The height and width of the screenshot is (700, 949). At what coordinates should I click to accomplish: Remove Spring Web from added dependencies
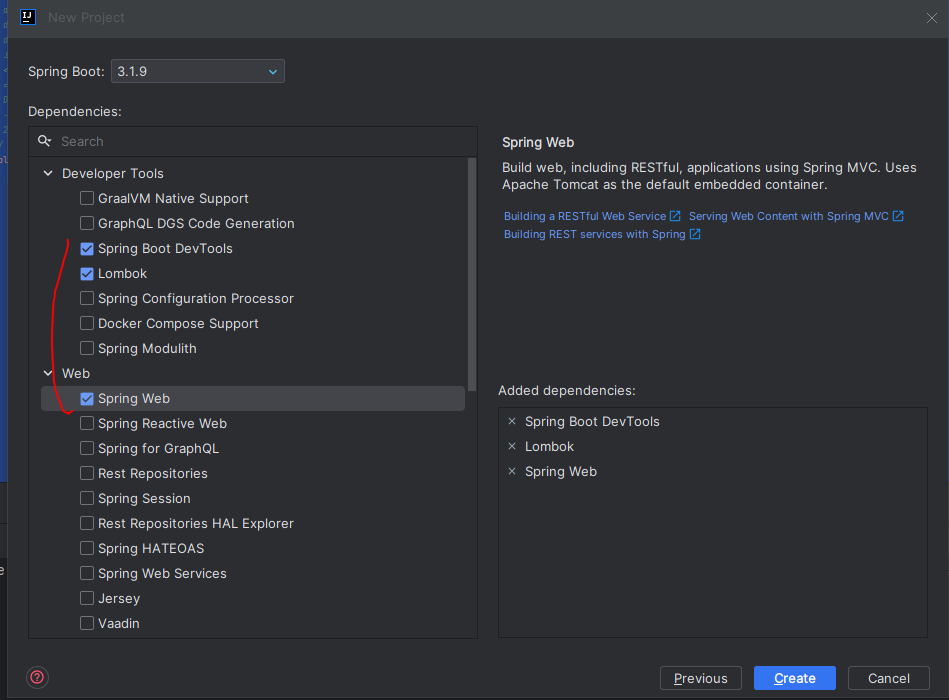[x=512, y=471]
